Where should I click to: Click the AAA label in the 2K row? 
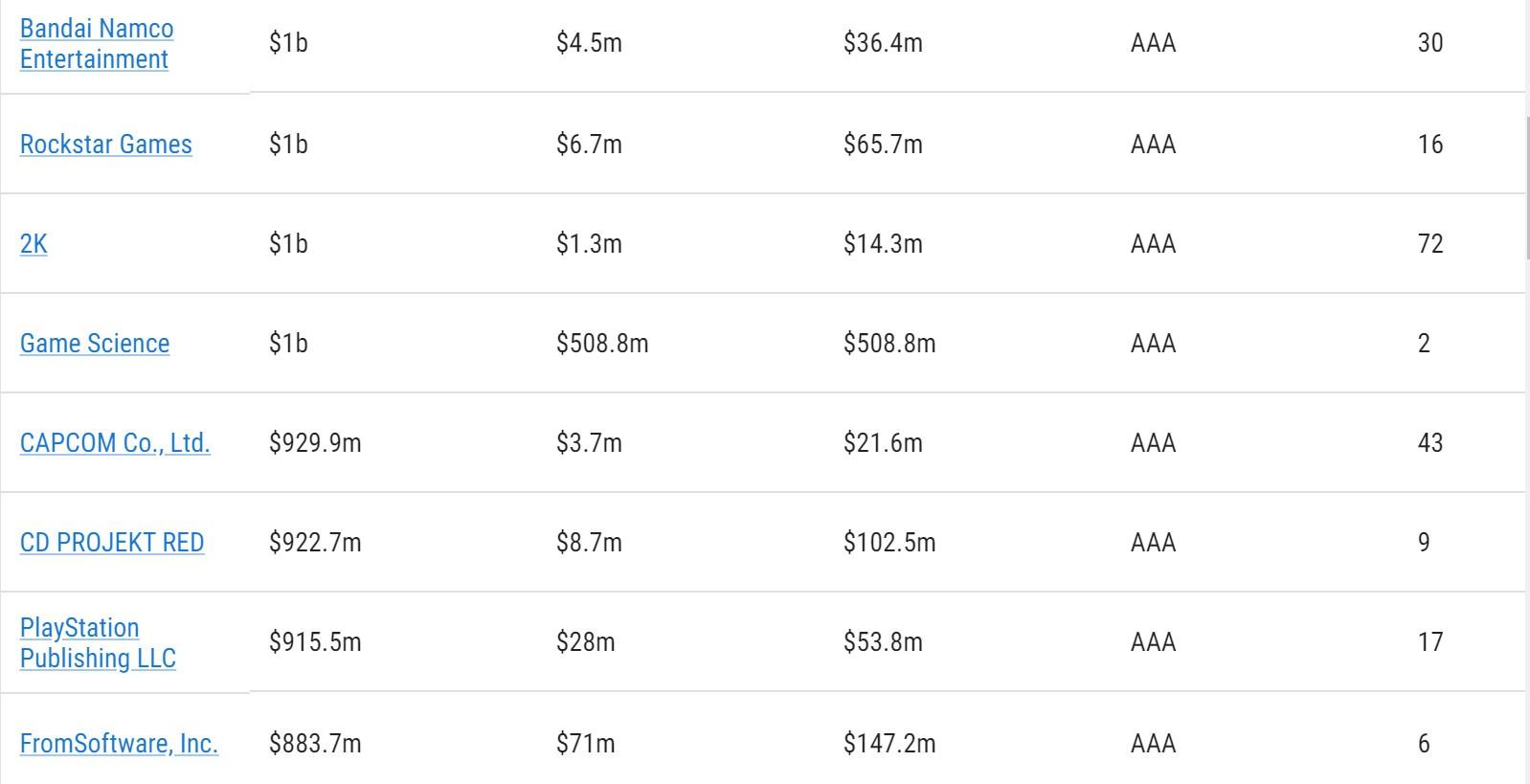click(x=1153, y=244)
